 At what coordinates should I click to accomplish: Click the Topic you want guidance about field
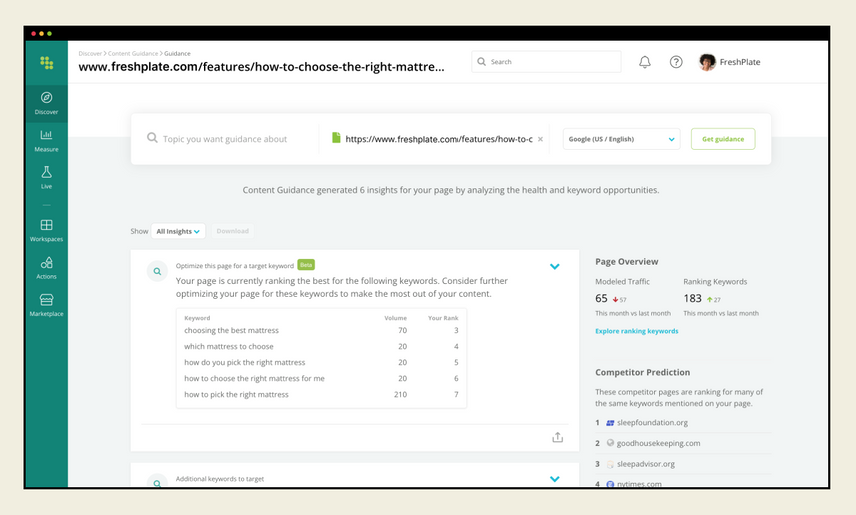click(225, 139)
